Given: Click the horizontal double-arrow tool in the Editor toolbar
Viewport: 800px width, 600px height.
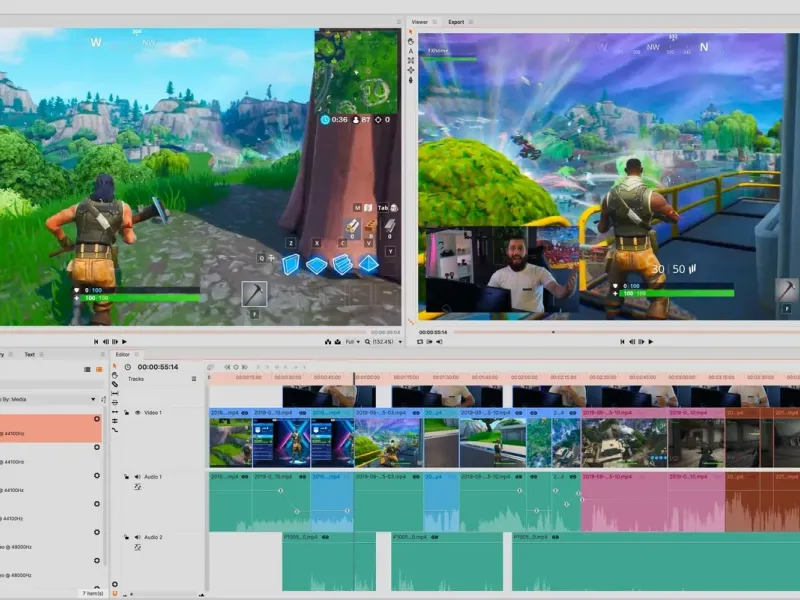Looking at the screenshot, I should coord(115,412).
